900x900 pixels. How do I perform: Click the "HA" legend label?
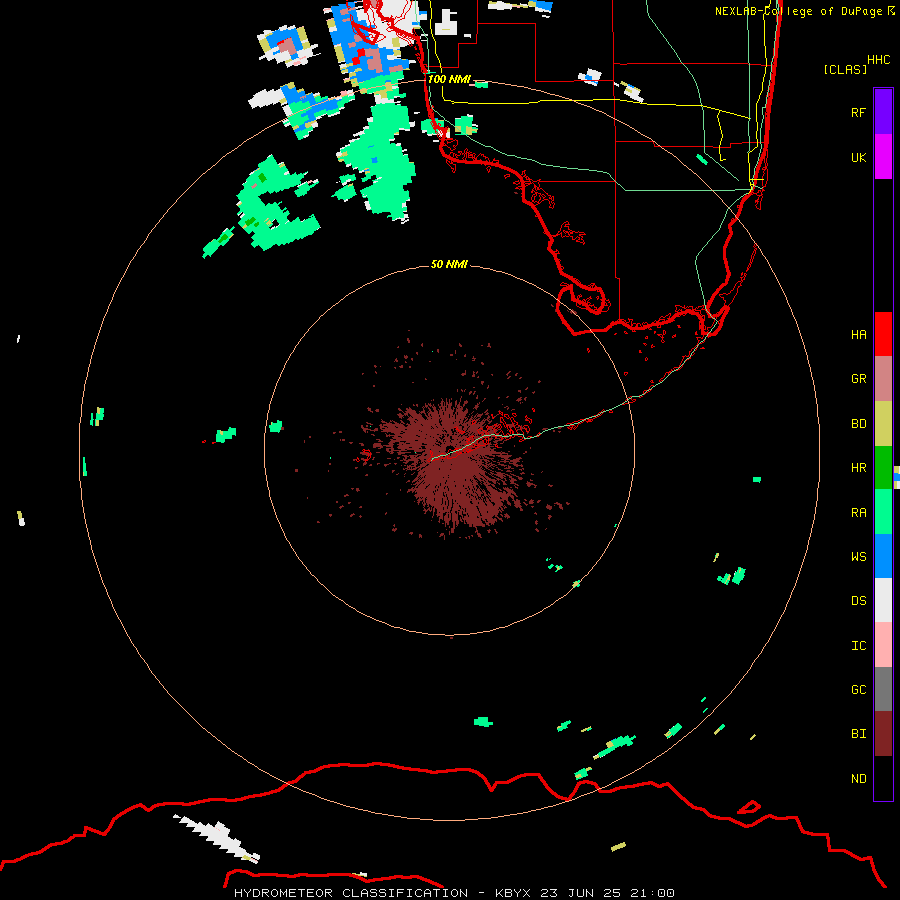(858, 335)
